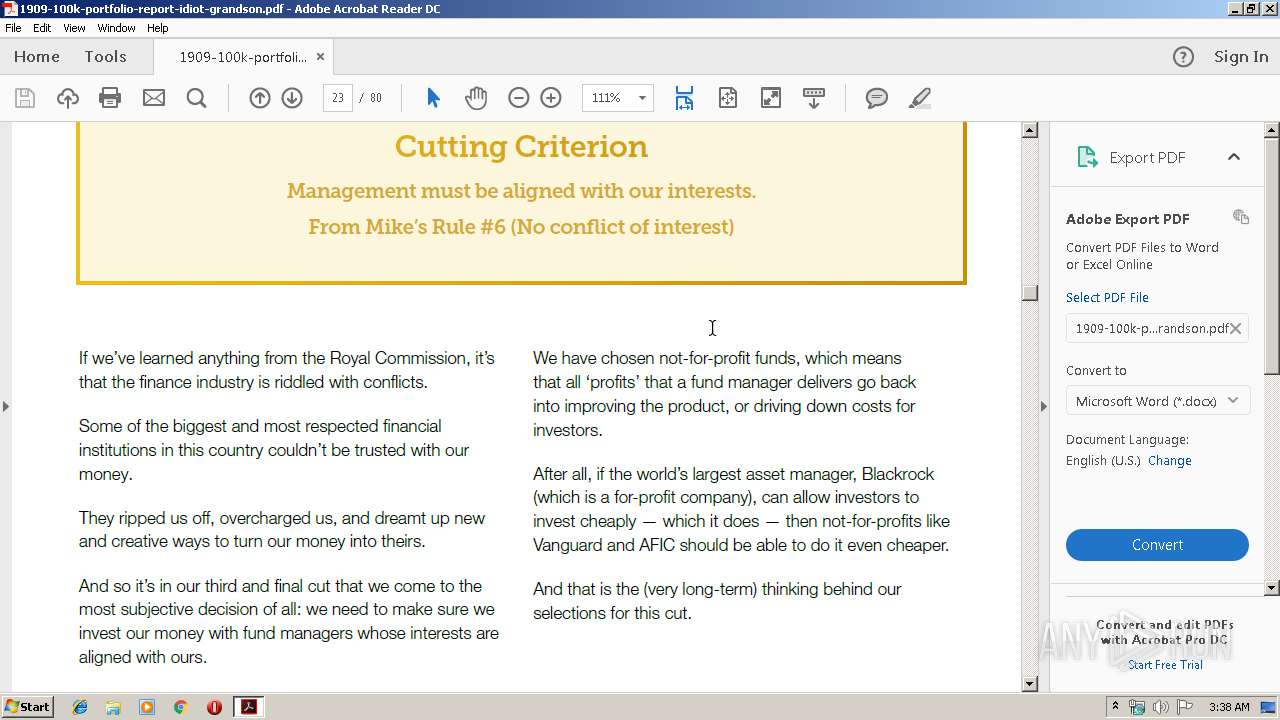Open Opera browser from the taskbar
The width and height of the screenshot is (1280, 720).
pyautogui.click(x=214, y=707)
